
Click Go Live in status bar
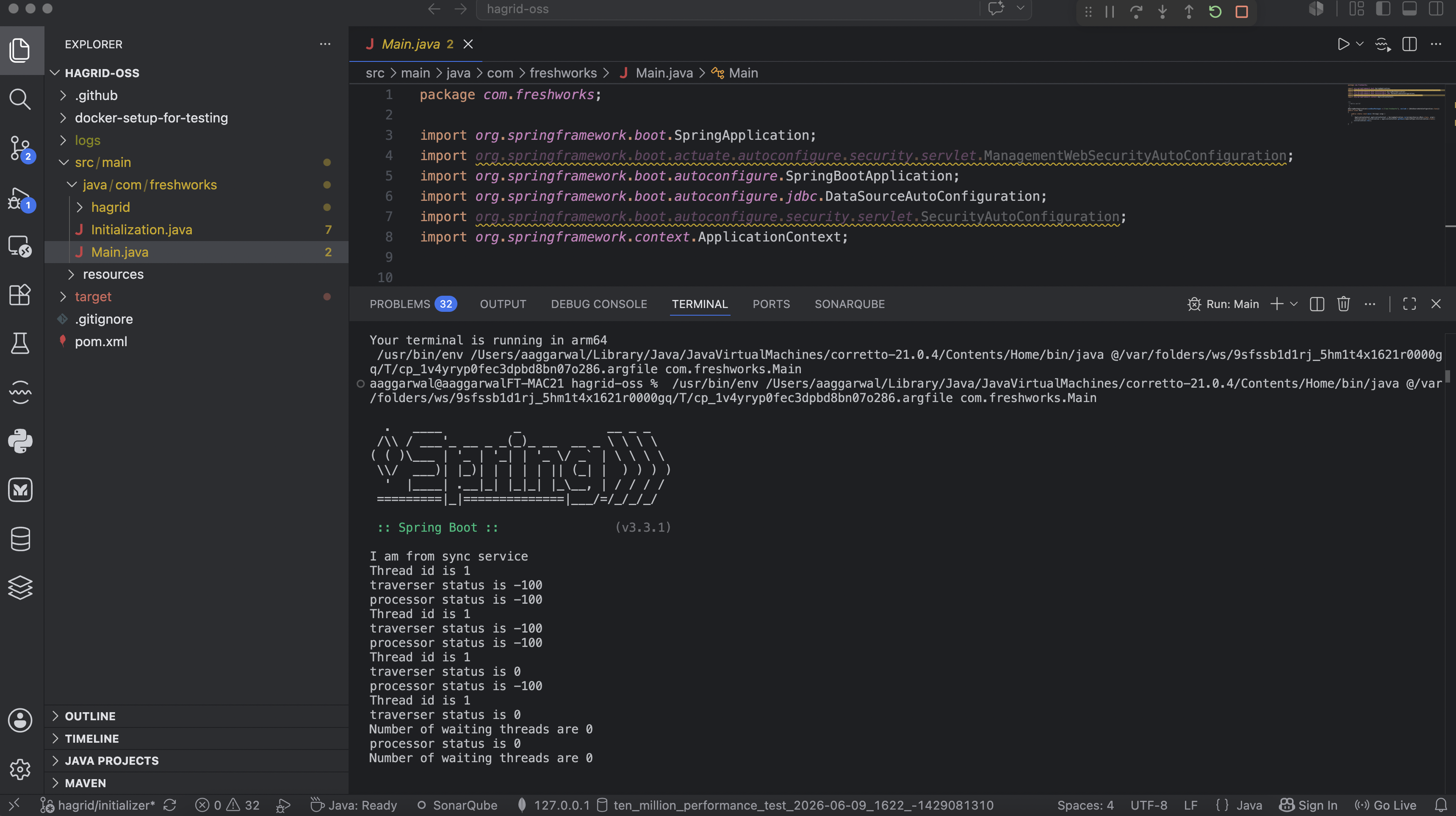(x=1386, y=805)
